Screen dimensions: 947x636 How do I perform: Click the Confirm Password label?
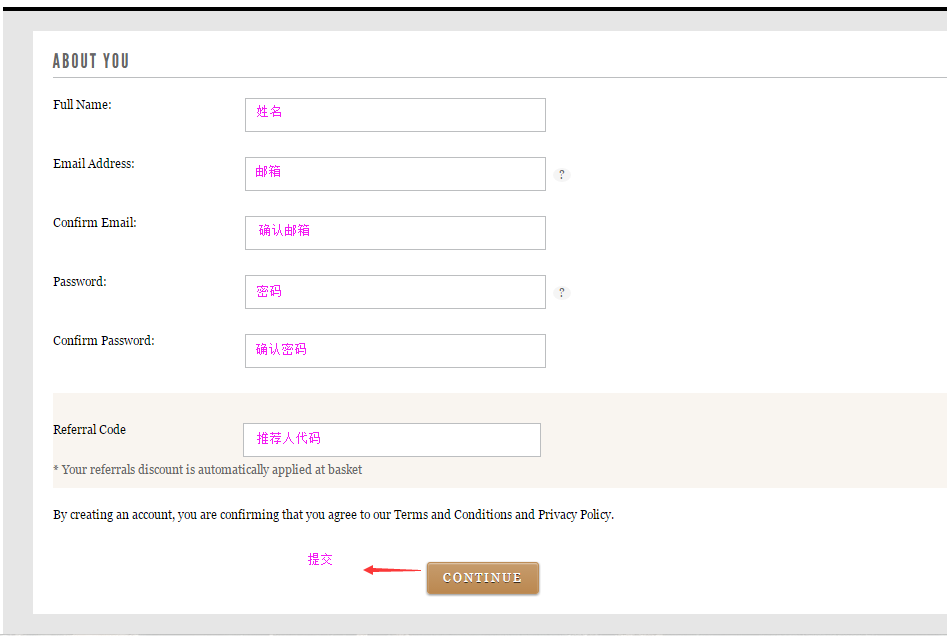(104, 341)
